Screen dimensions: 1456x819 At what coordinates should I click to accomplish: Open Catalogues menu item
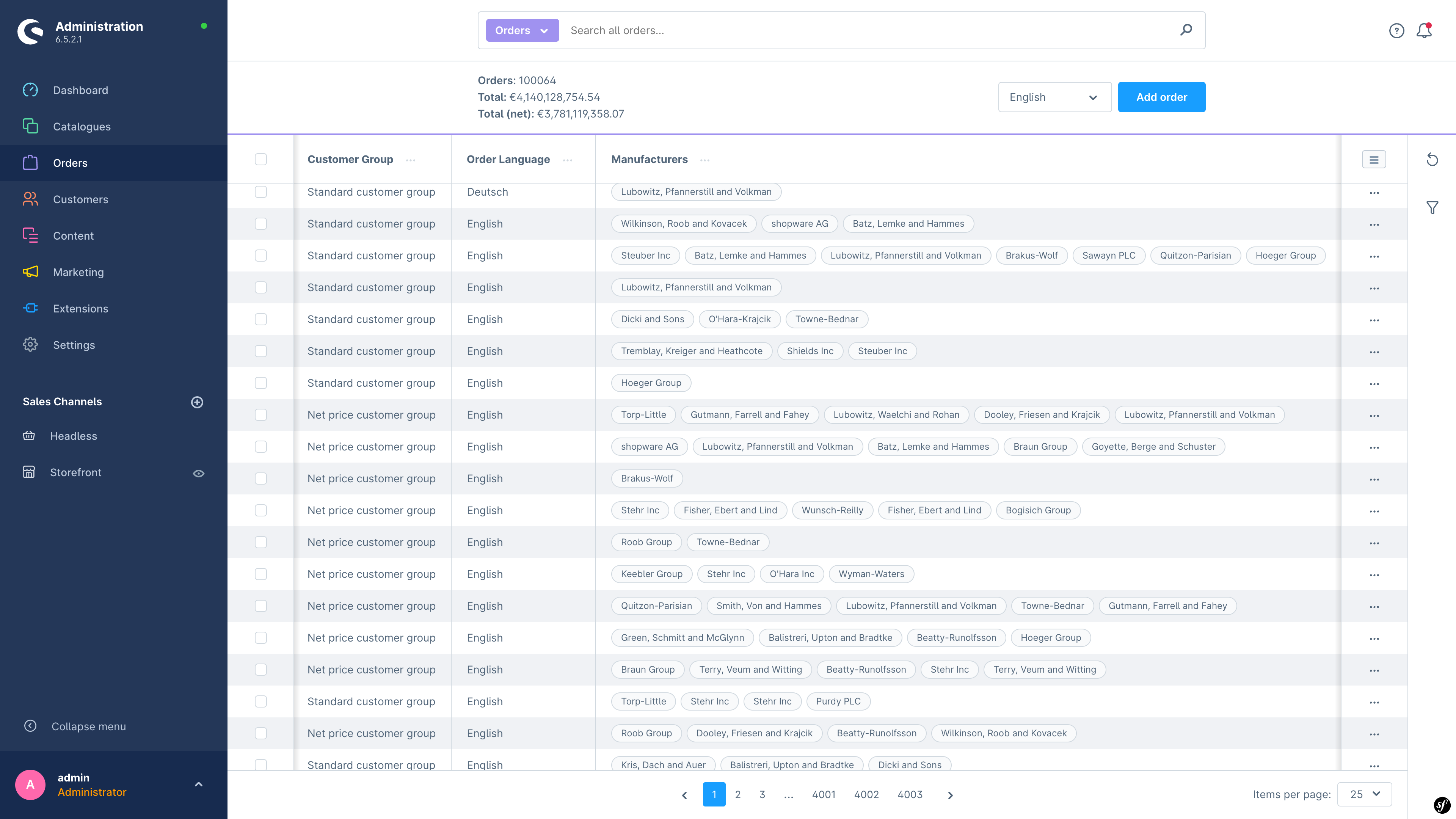click(114, 127)
